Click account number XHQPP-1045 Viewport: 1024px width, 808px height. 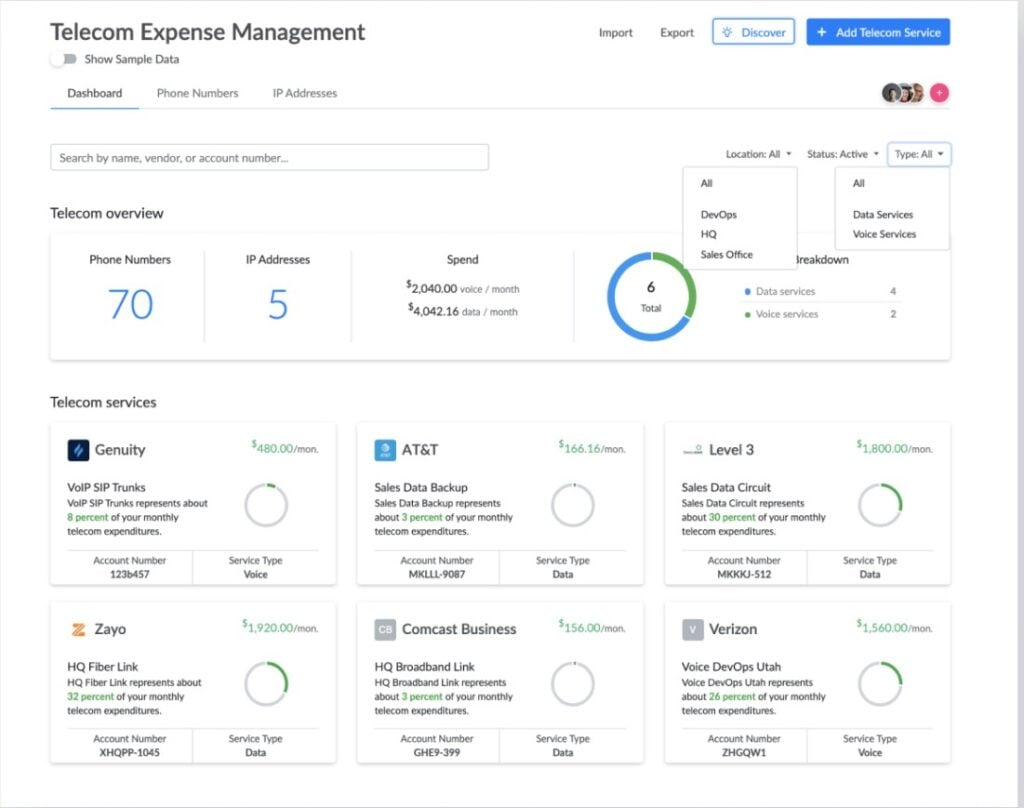click(129, 752)
